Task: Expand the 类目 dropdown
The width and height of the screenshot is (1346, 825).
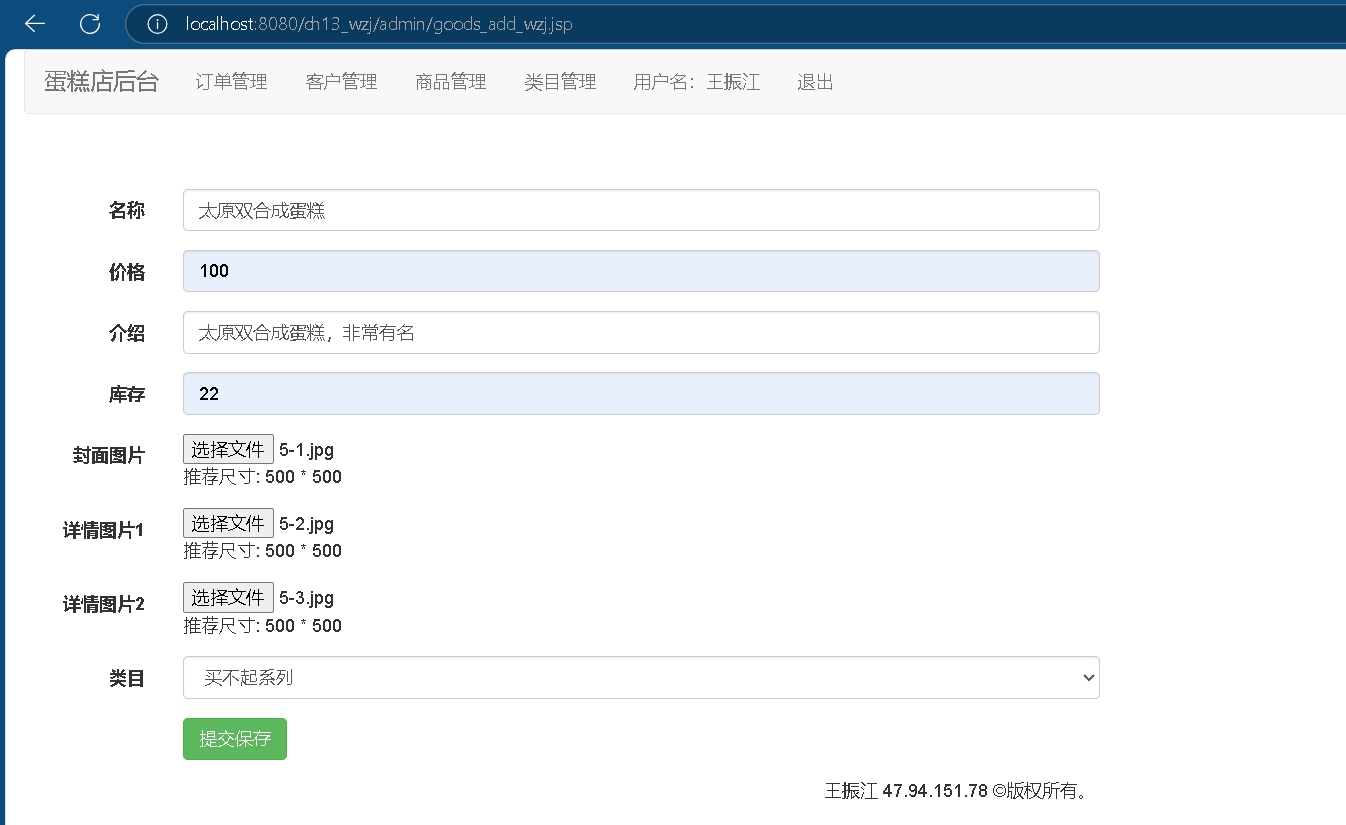Action: [640, 678]
